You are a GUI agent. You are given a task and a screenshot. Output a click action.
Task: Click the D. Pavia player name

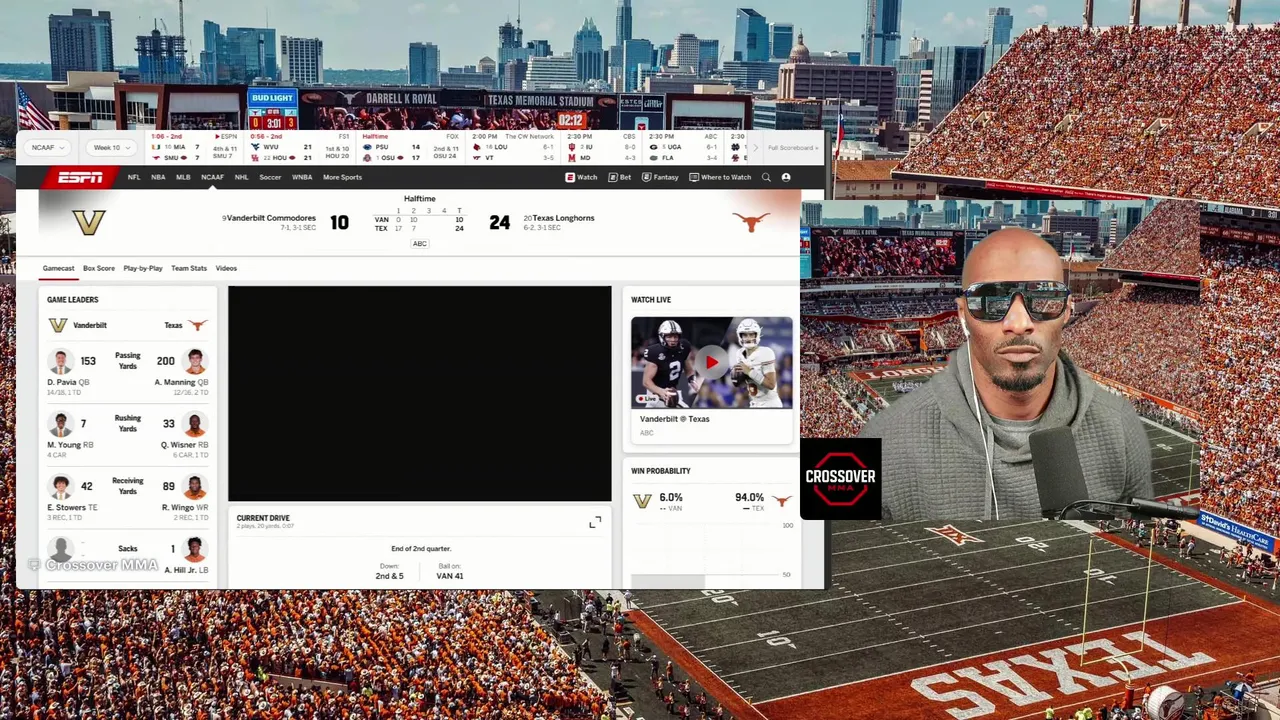click(x=62, y=382)
